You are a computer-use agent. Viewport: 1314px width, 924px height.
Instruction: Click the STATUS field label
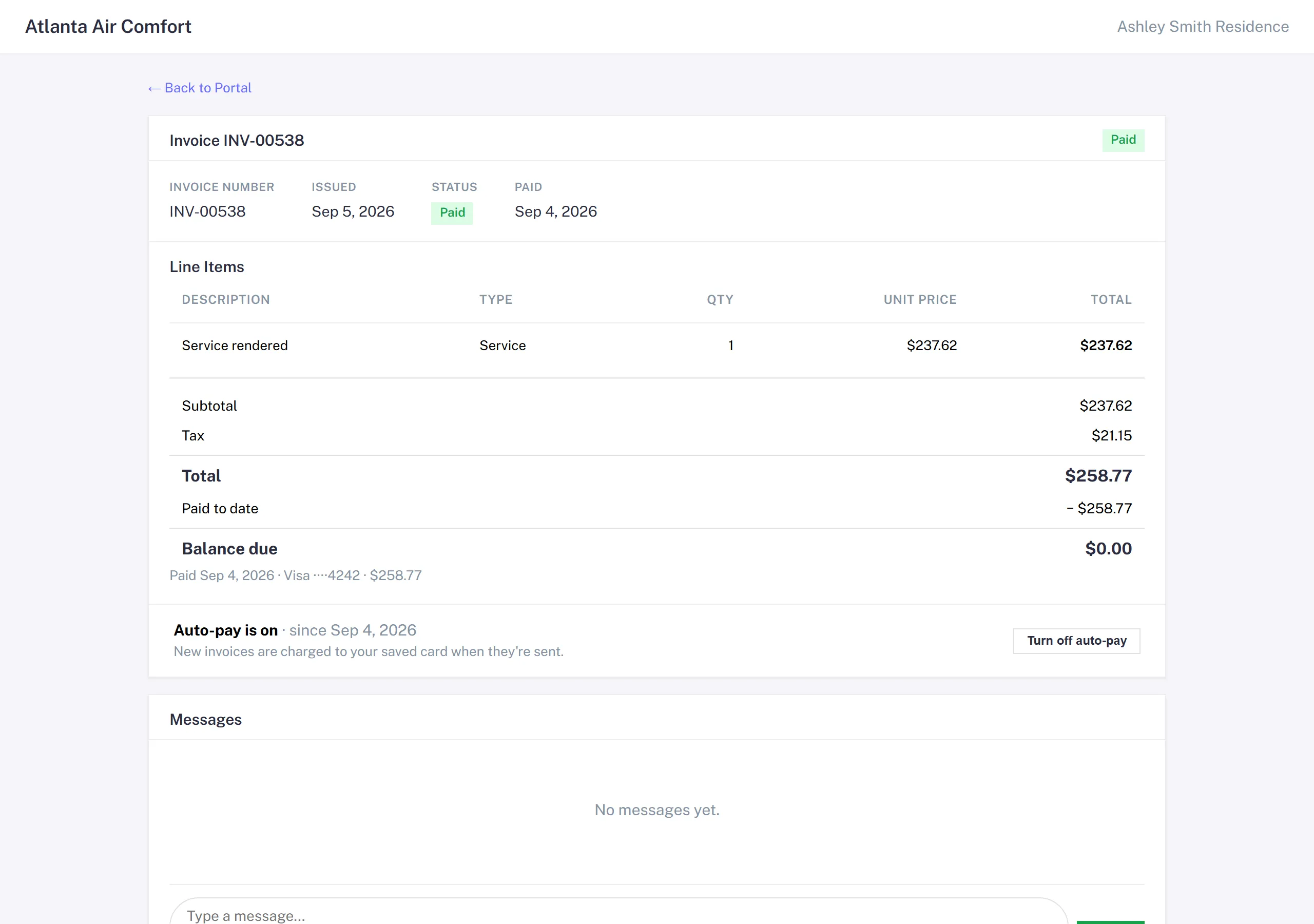454,187
